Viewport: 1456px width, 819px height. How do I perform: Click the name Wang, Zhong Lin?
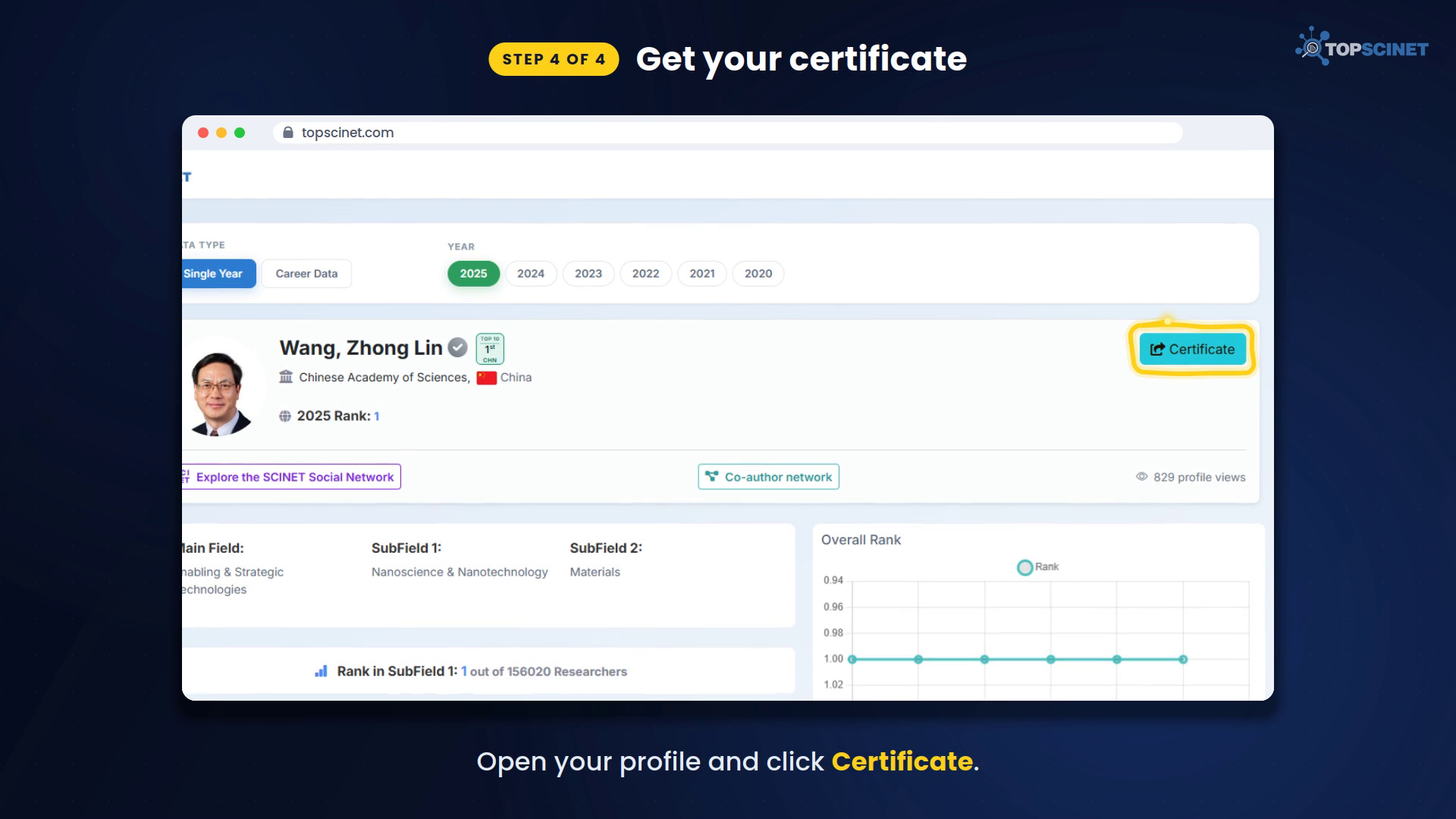pos(361,348)
